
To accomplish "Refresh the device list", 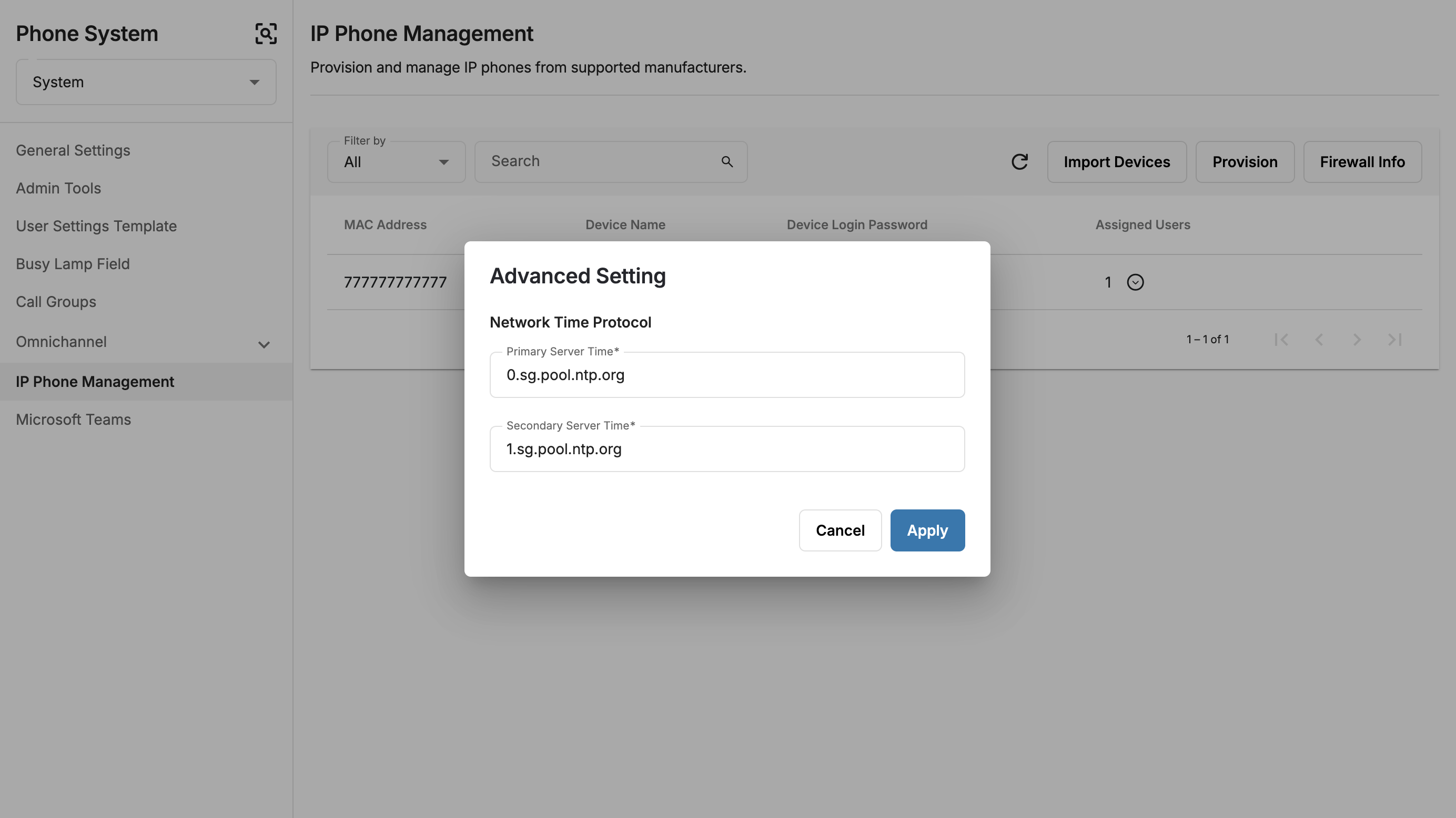I will point(1019,162).
